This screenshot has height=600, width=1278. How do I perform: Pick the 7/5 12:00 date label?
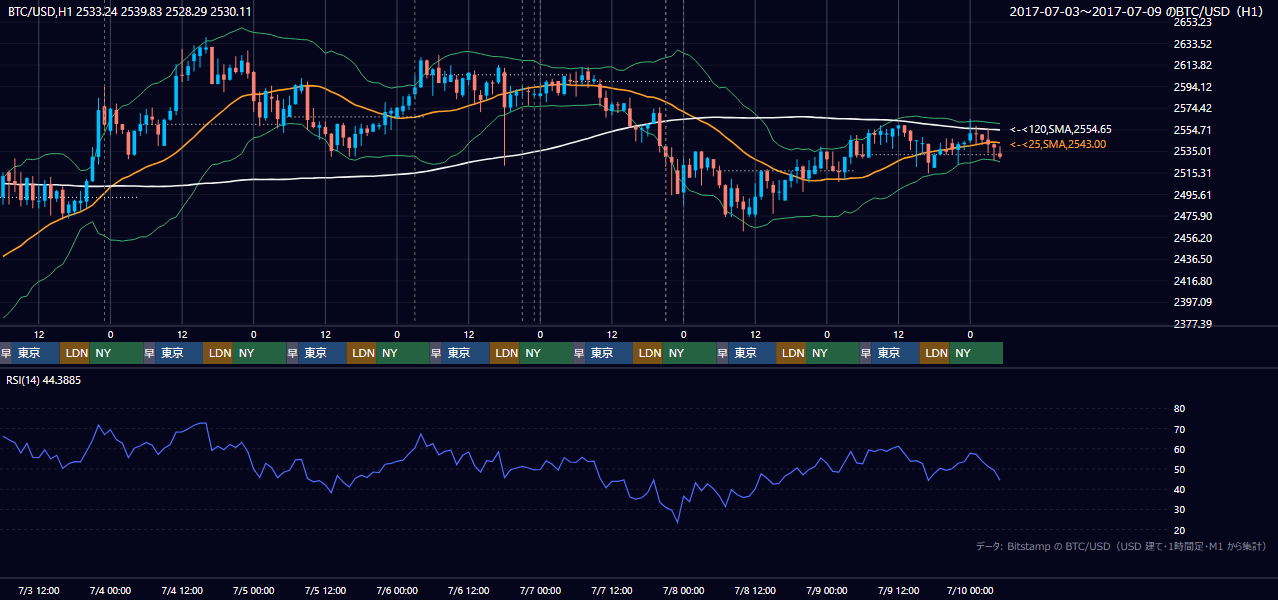point(326,590)
